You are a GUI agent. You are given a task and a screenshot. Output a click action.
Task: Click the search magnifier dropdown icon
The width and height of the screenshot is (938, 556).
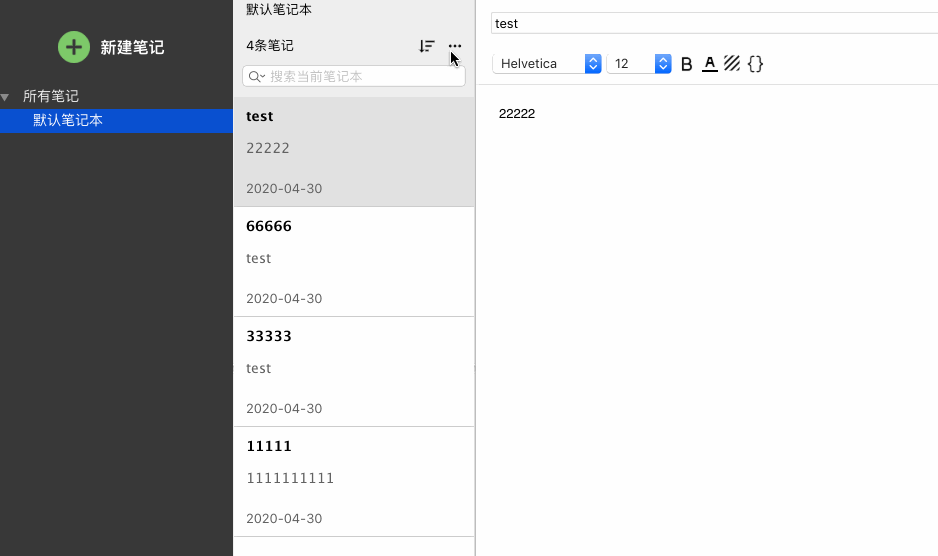257,77
